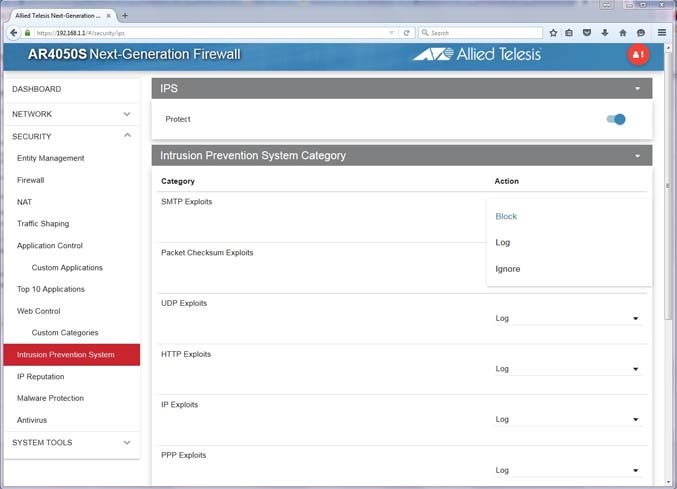Open the UDP Exploits action dropdown
Viewport: 677px width, 489px height.
tap(567, 319)
